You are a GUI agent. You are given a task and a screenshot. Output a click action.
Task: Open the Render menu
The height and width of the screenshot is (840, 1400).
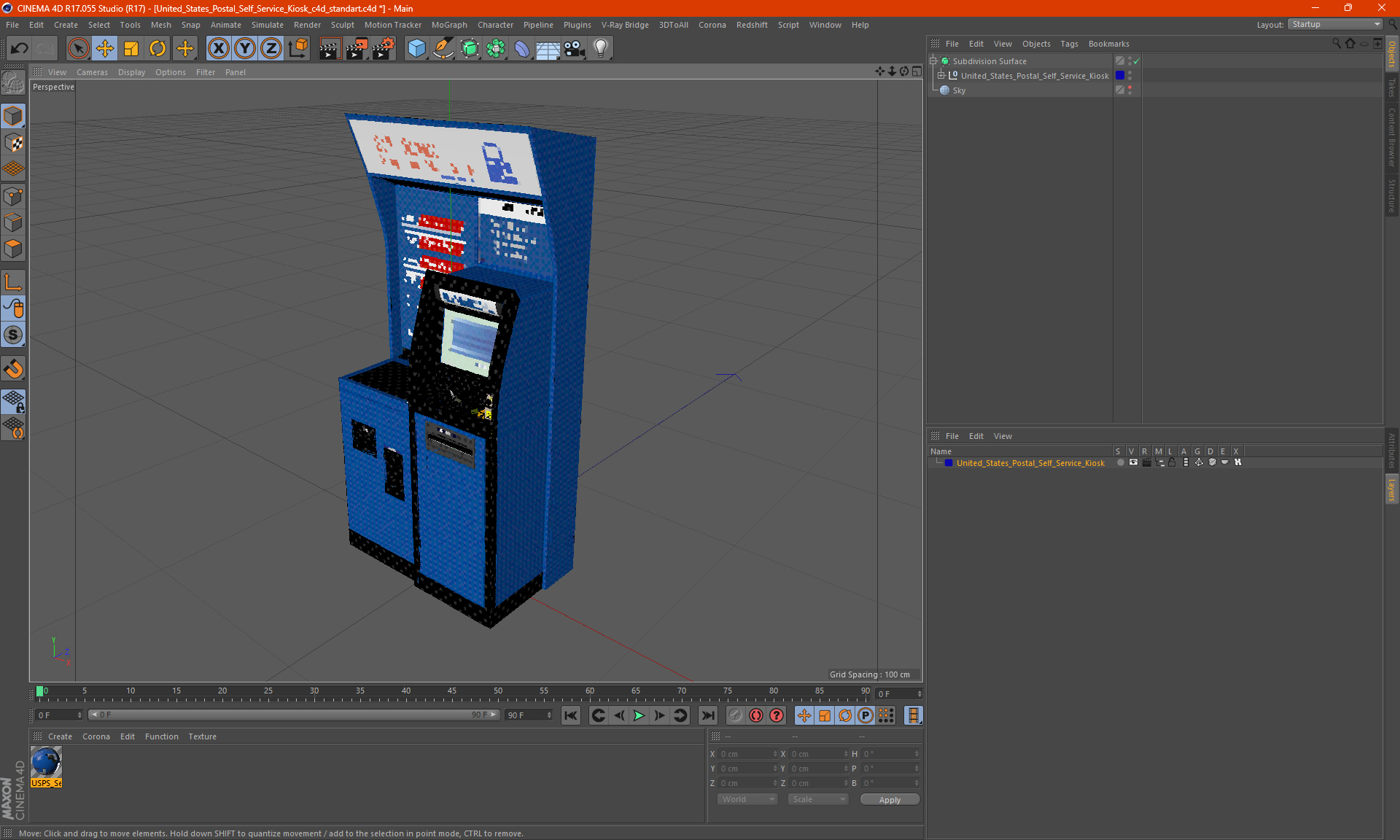tap(307, 25)
